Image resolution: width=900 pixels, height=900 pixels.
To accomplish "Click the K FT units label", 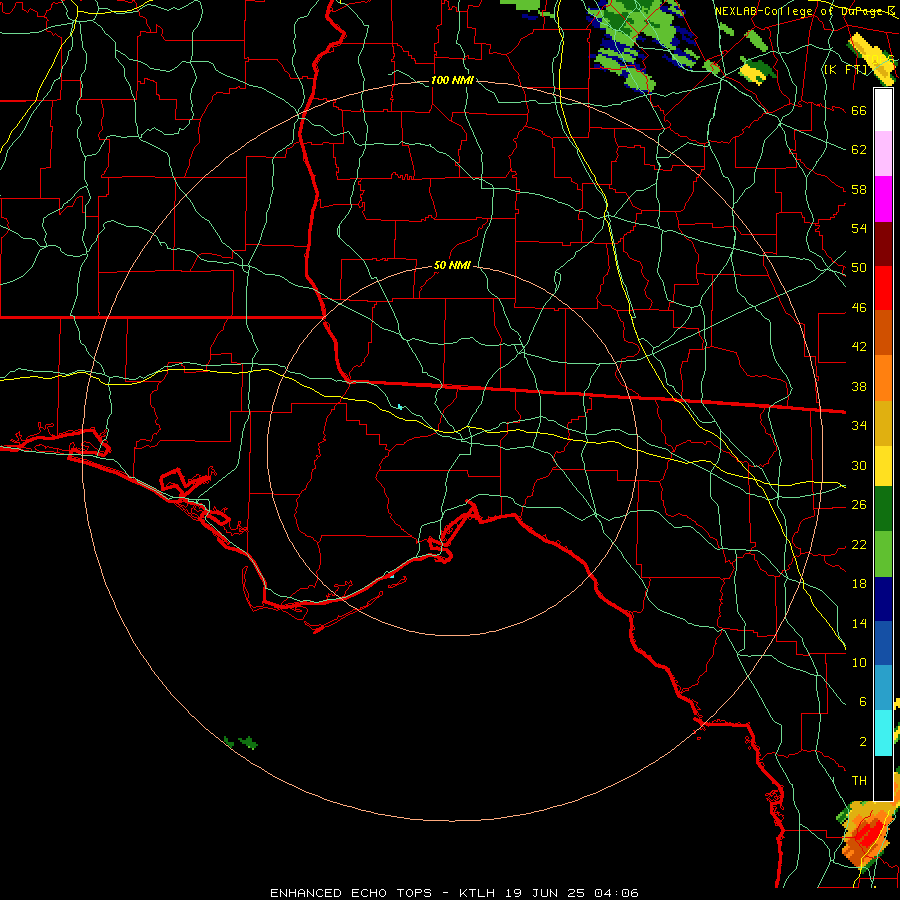I will (x=845, y=69).
